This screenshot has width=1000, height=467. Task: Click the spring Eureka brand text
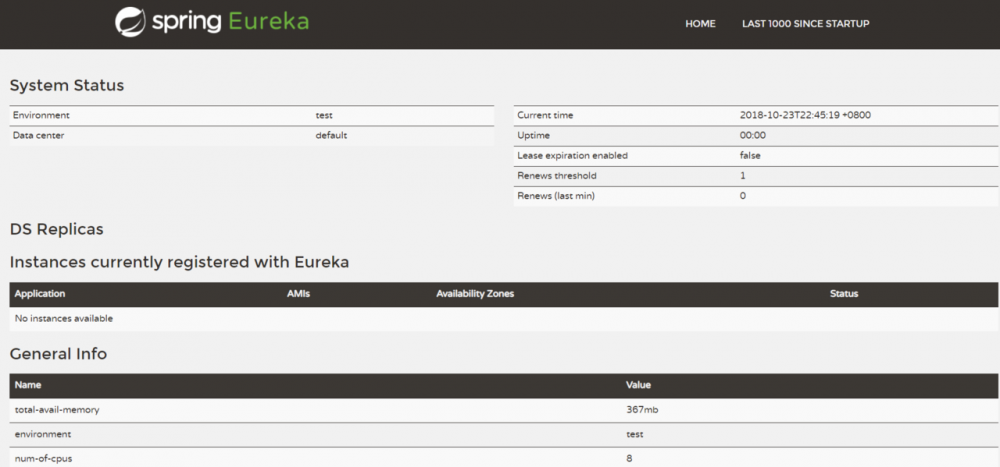click(x=232, y=22)
